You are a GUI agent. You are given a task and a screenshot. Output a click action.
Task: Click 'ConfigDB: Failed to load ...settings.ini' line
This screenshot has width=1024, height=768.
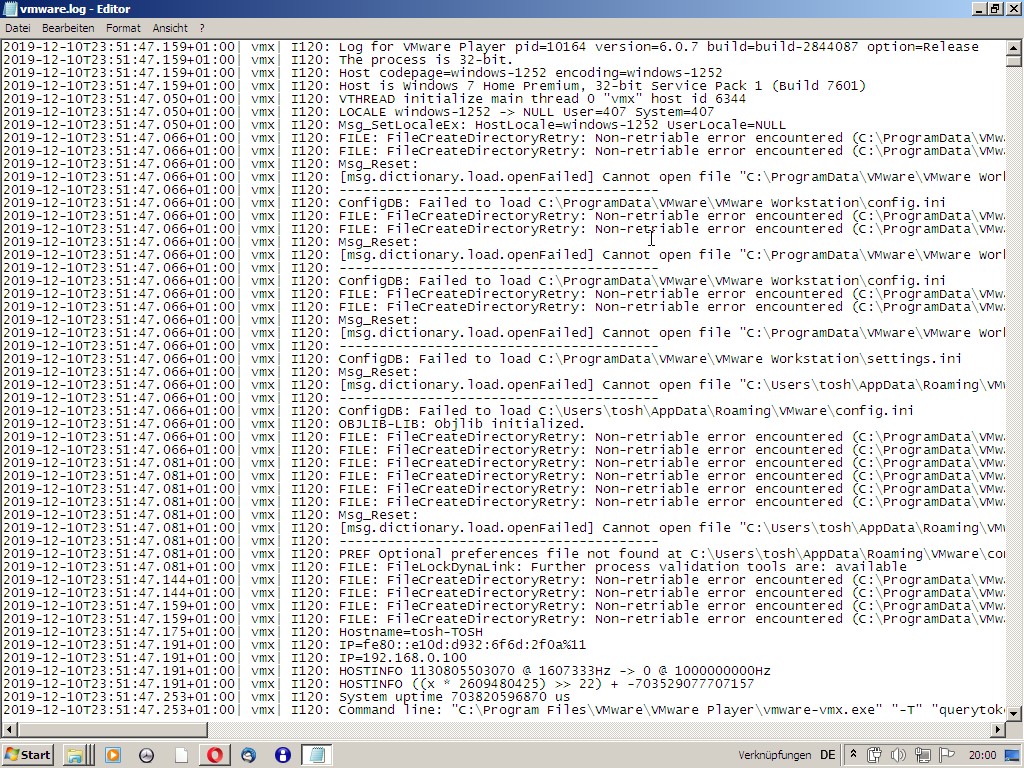(x=650, y=359)
